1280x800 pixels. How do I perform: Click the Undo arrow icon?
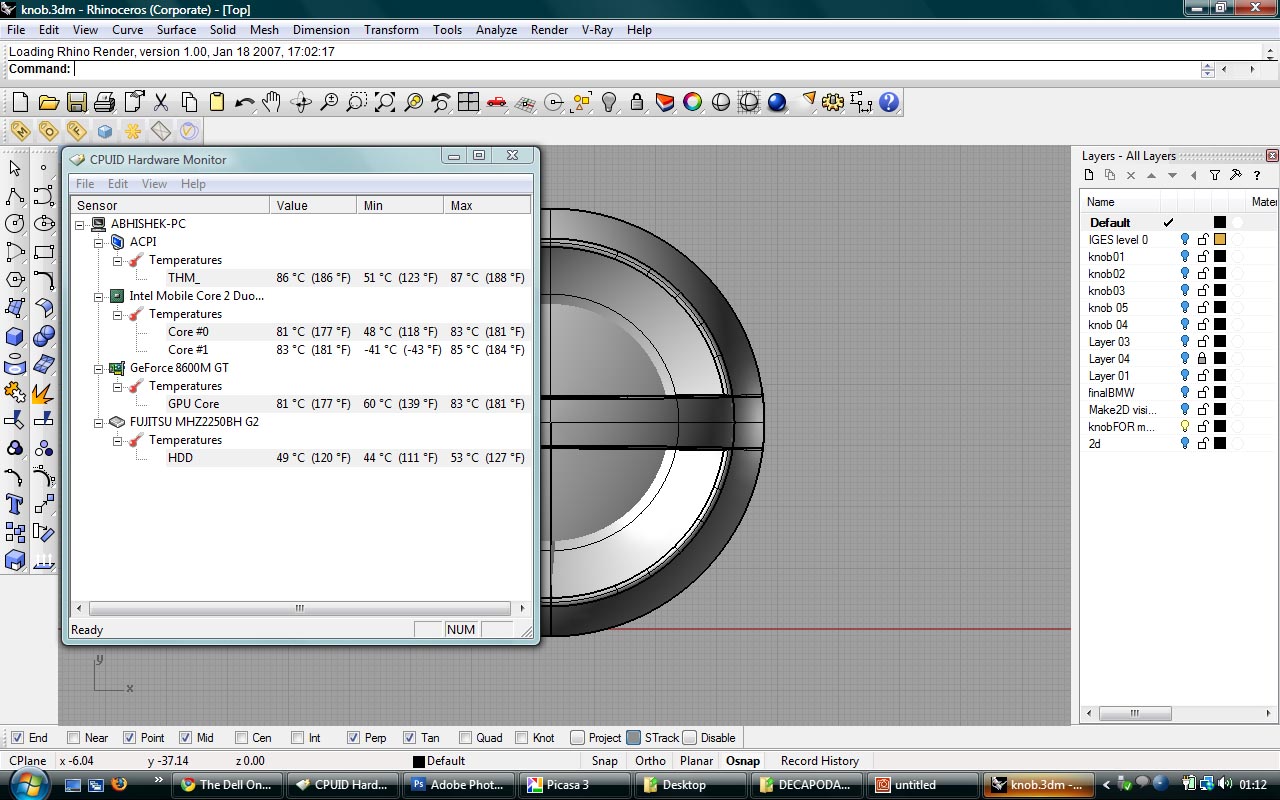tap(244, 102)
